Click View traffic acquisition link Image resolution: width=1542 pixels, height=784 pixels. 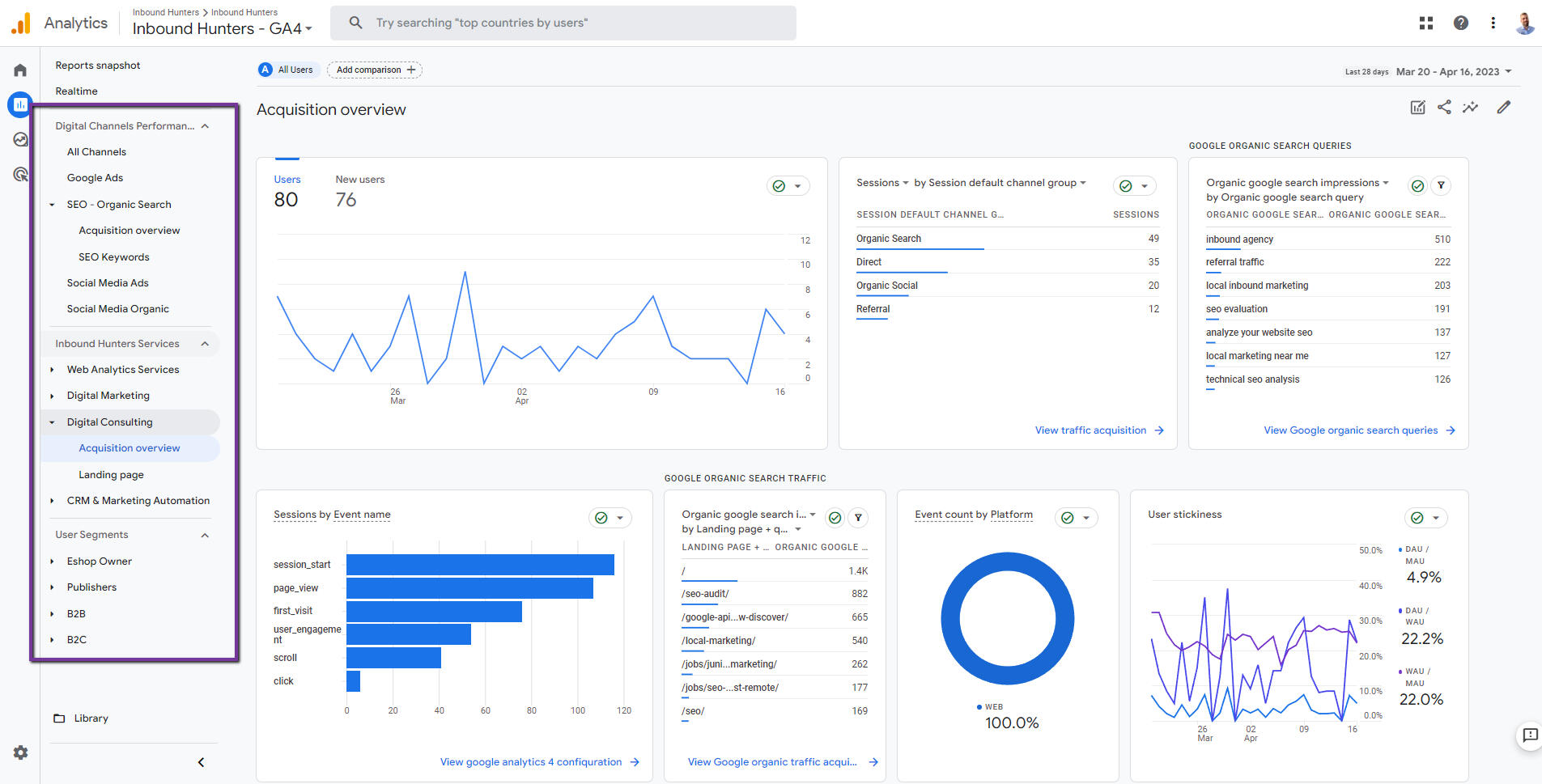[x=1090, y=430]
